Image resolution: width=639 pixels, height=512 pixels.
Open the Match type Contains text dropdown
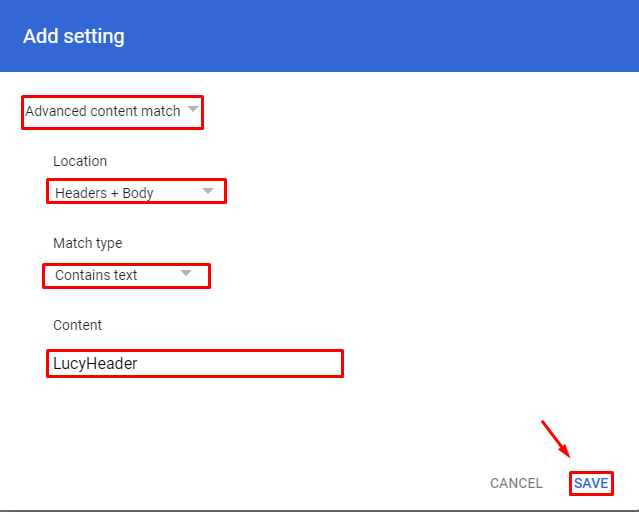(126, 276)
